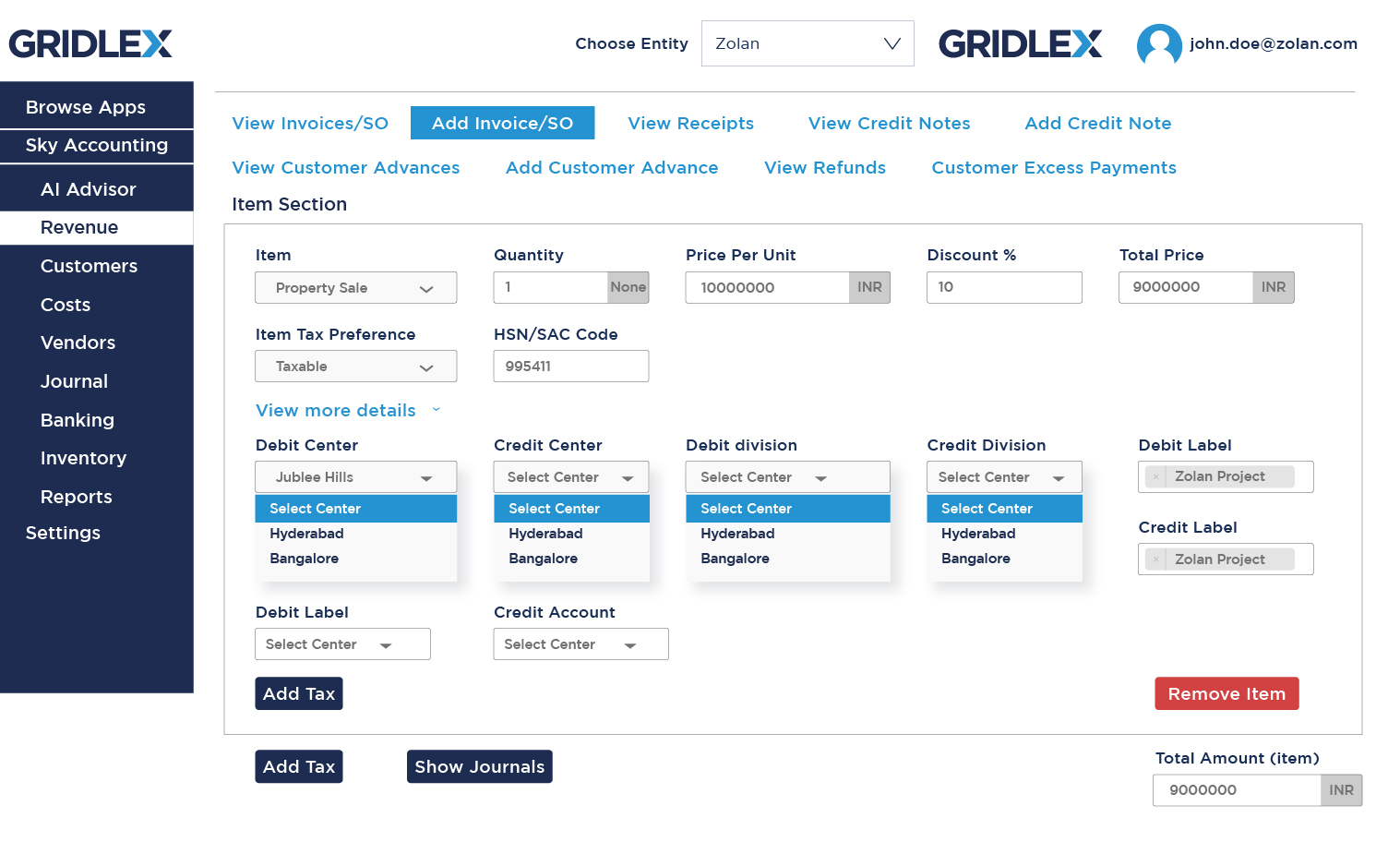Open Add Customer Advance tab
The width and height of the screenshot is (1400, 842).
612,167
